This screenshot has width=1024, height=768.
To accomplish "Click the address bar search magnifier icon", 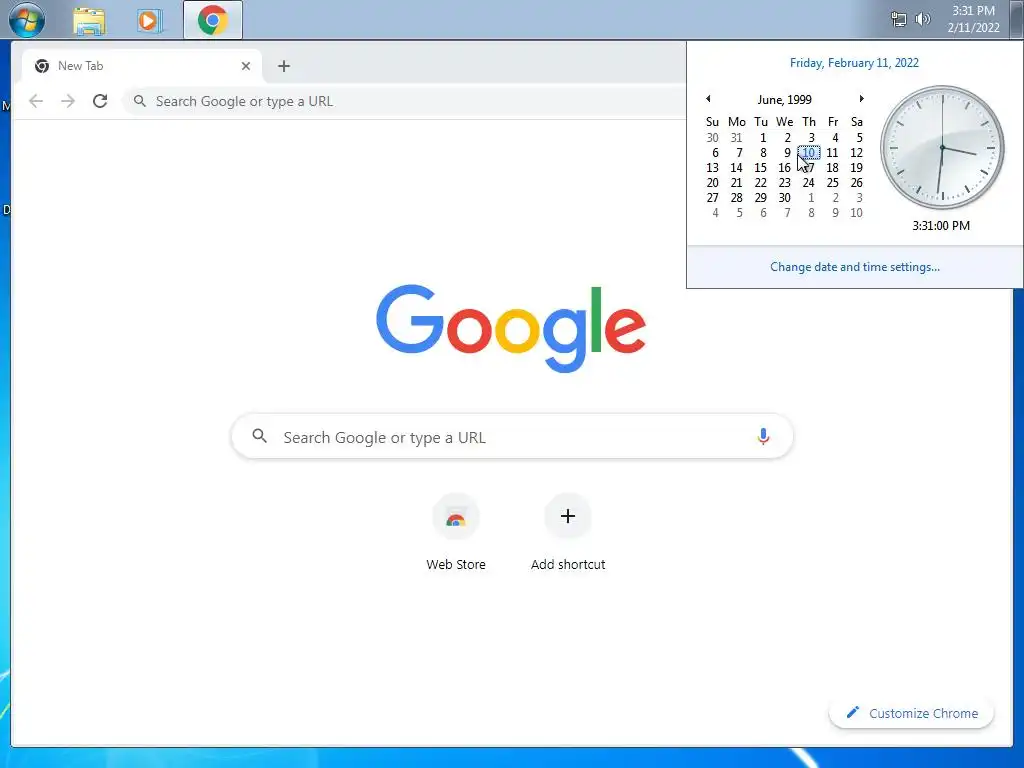I will [x=139, y=101].
